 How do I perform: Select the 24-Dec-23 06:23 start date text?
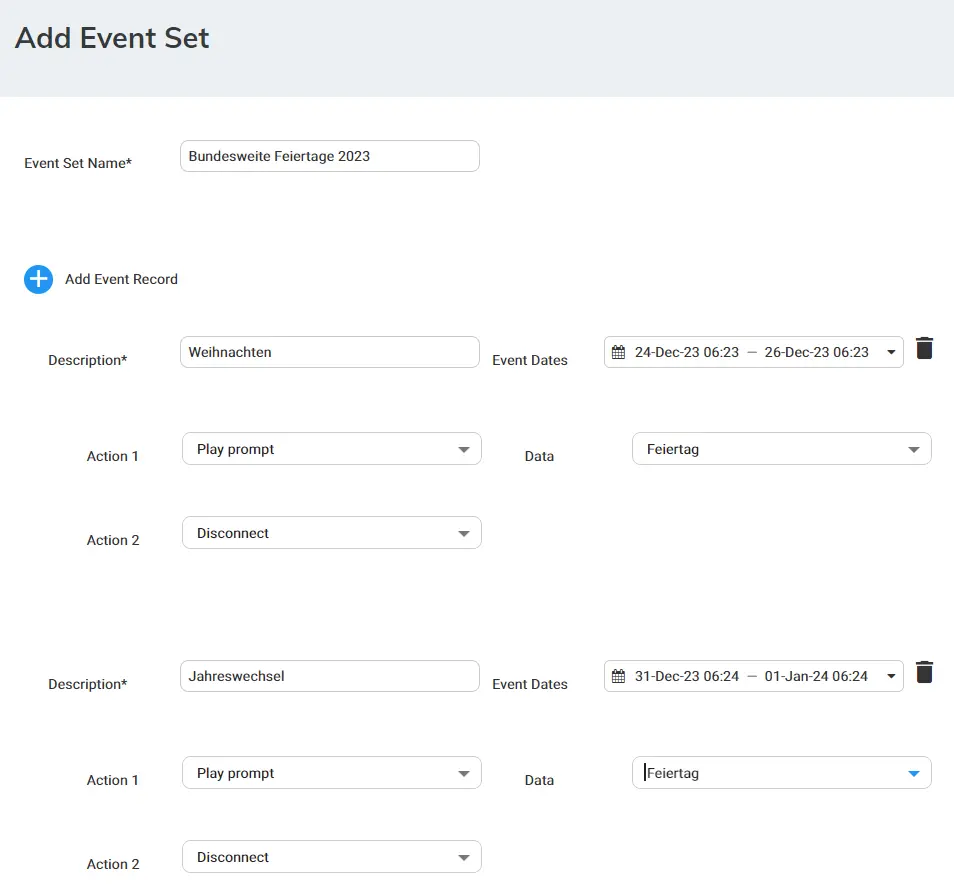point(686,352)
